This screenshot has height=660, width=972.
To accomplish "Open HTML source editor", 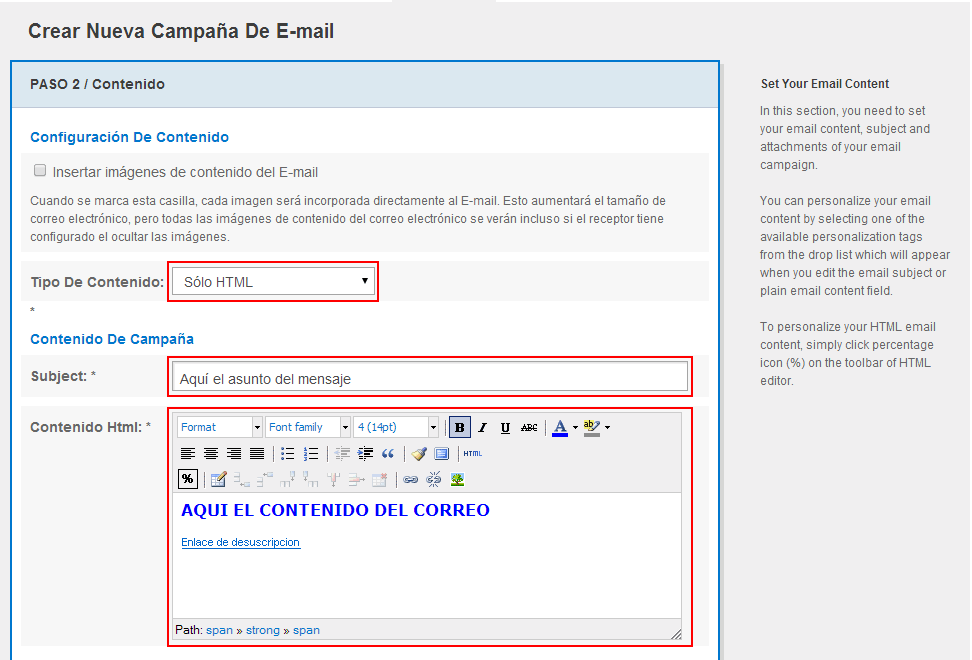I will tap(473, 454).
